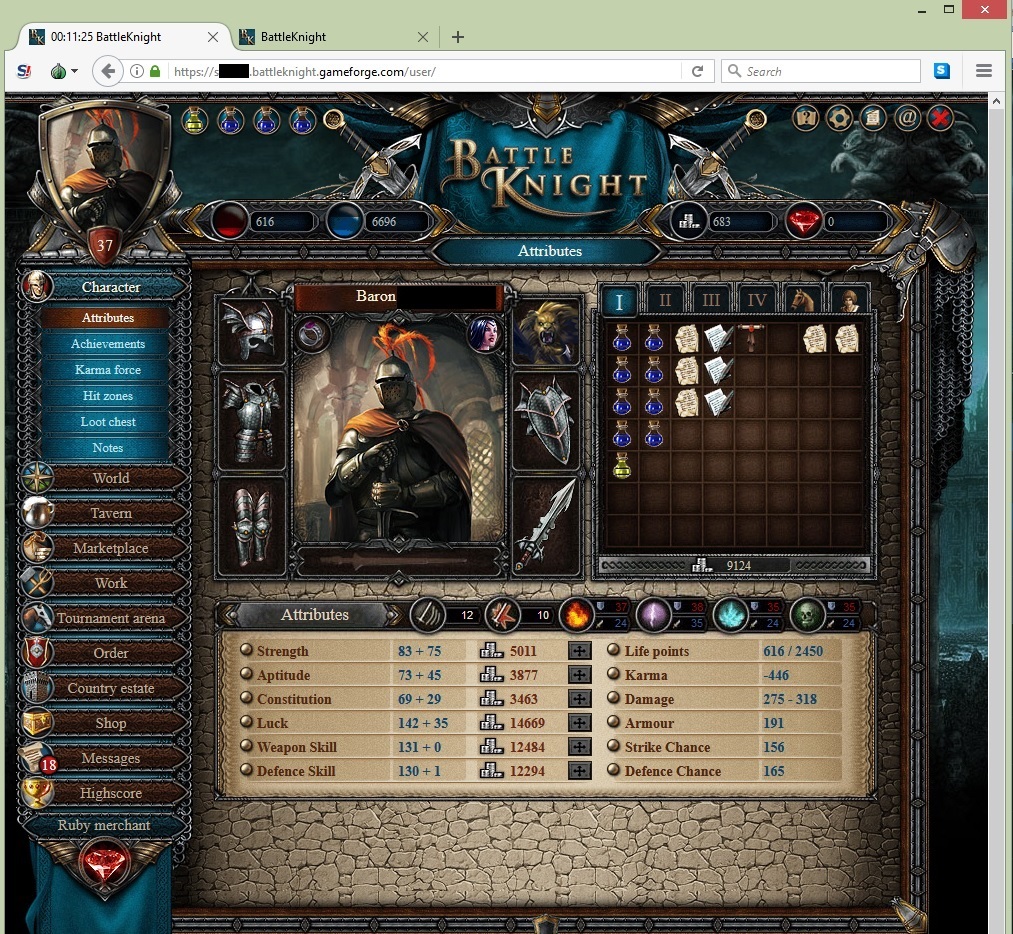Click the poison skull resistance icon

coord(807,614)
